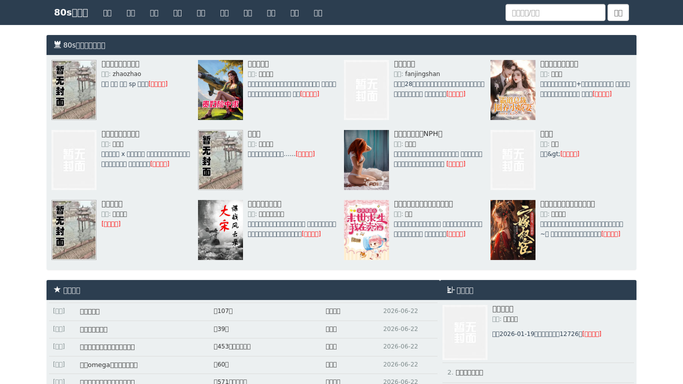Click the search button next to the search field
This screenshot has height=384, width=683.
pyautogui.click(x=618, y=13)
